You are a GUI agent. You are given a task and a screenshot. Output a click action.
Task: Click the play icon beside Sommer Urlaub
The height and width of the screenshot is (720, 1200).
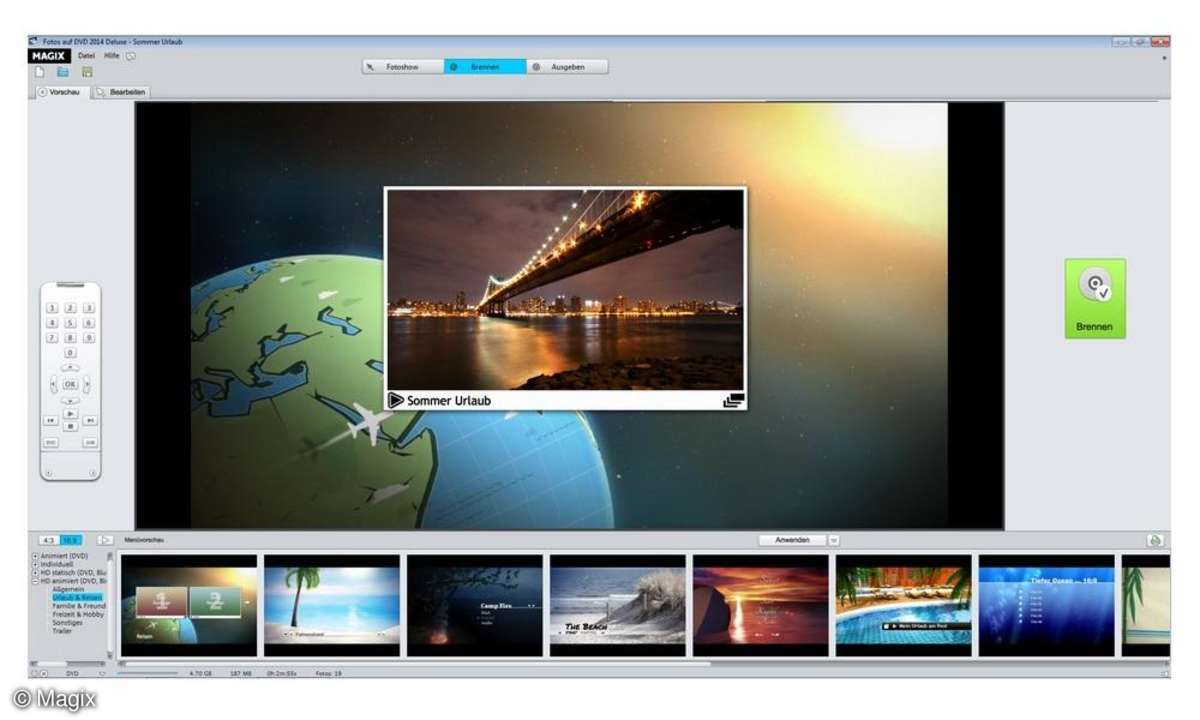click(x=396, y=400)
